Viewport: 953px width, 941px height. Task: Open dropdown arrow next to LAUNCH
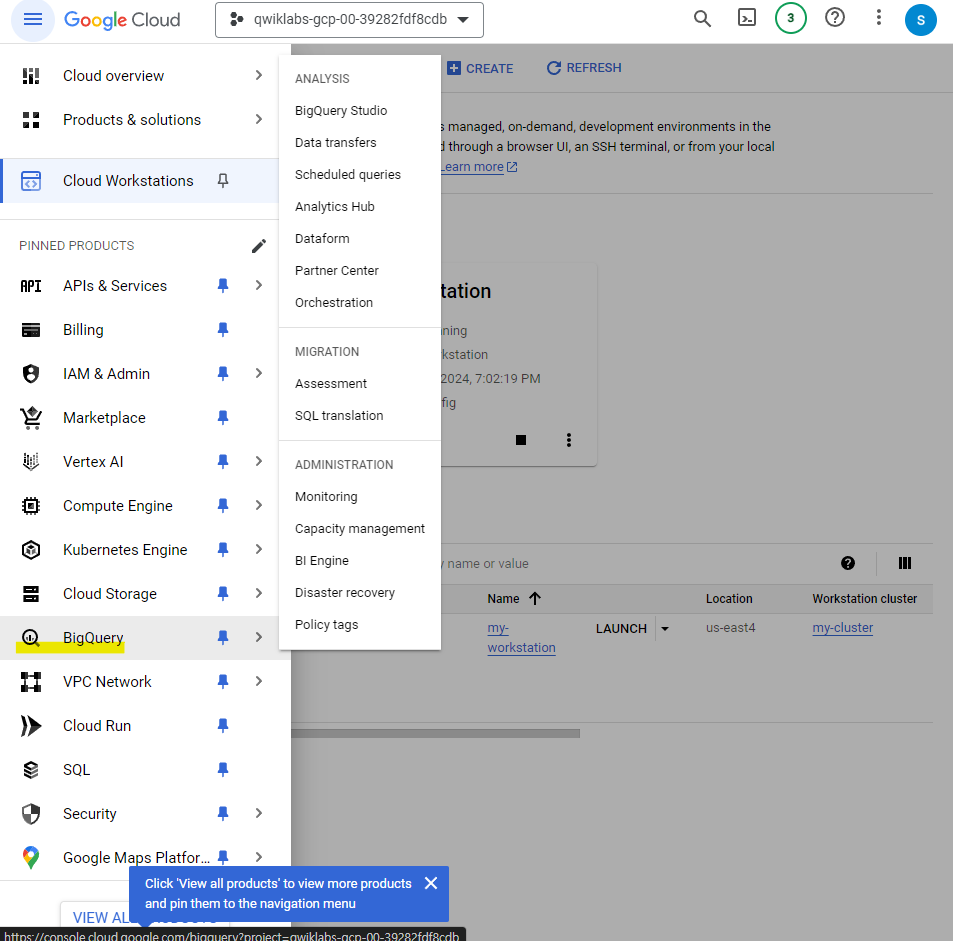click(665, 629)
